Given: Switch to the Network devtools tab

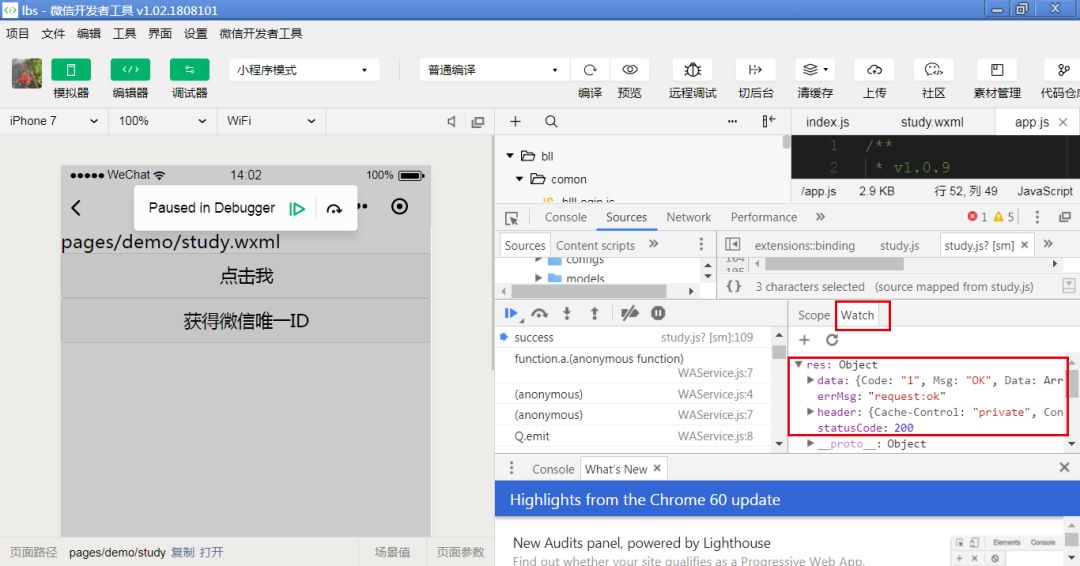Looking at the screenshot, I should coord(688,217).
